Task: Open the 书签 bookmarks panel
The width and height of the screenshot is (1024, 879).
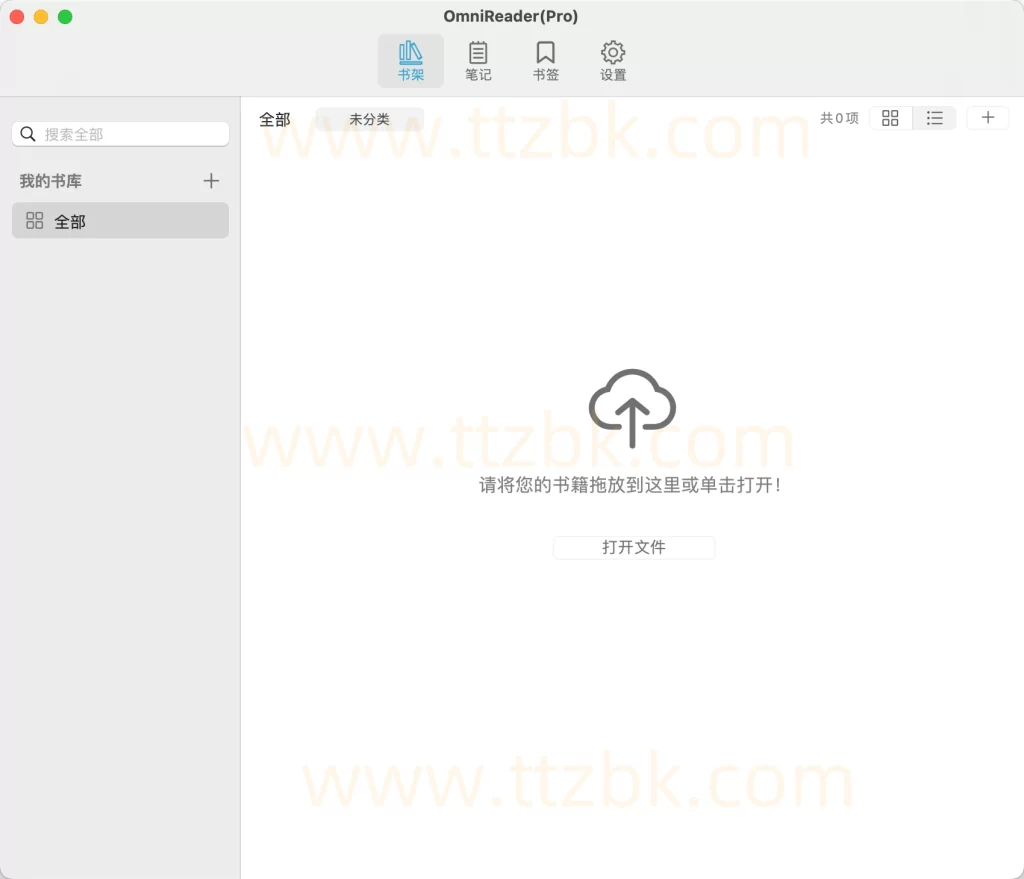Action: click(546, 60)
